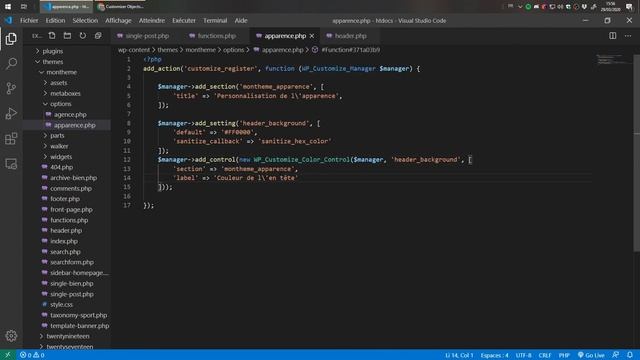Viewport: 640px width, 360px height.
Task: Collapse the options folder
Action: 60,104
